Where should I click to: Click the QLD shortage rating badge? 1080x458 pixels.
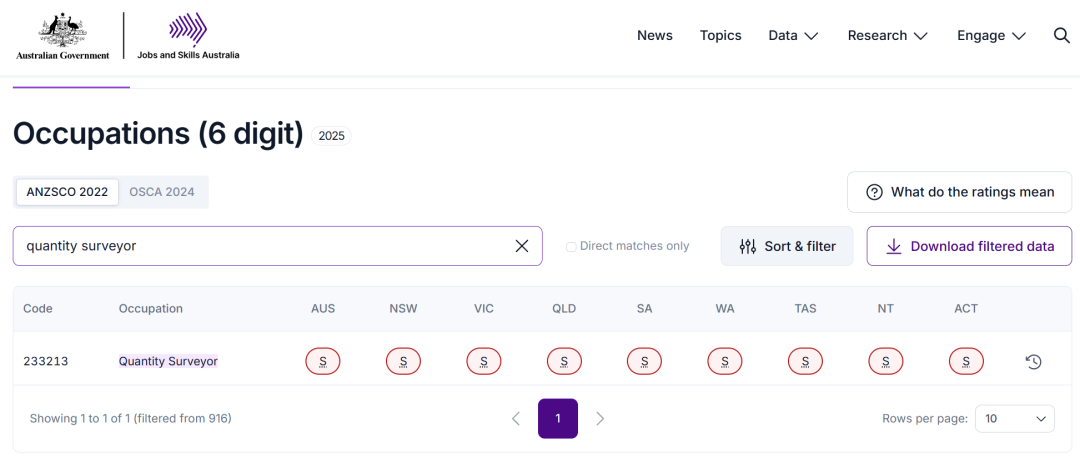(x=564, y=361)
